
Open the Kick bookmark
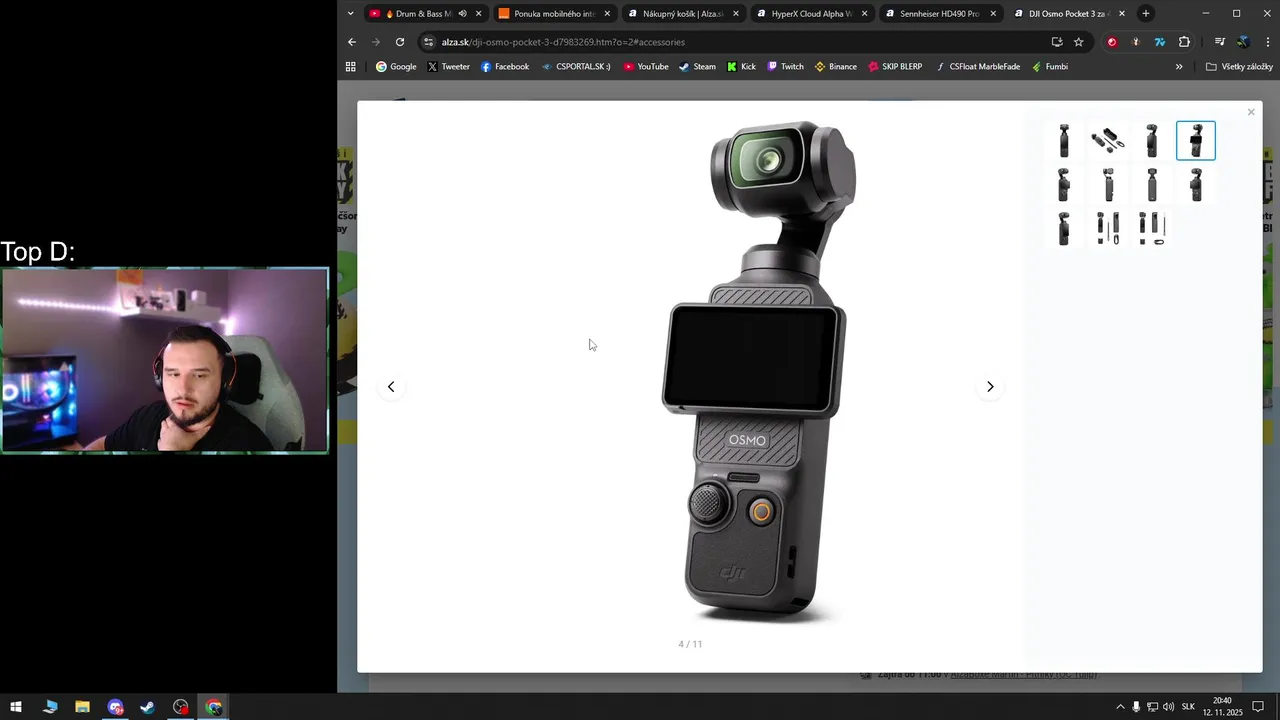741,67
